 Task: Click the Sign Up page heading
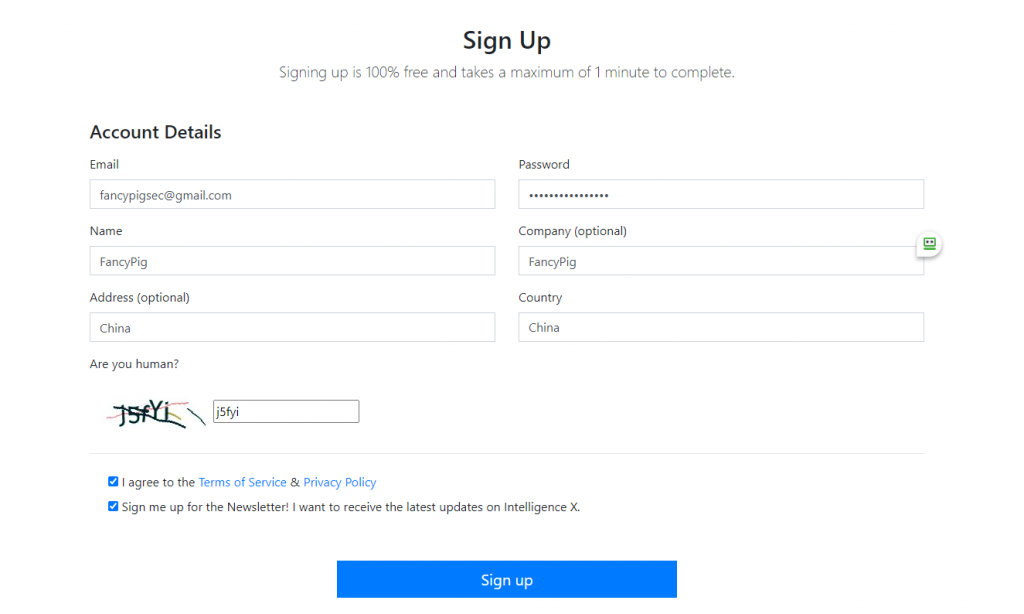(507, 41)
